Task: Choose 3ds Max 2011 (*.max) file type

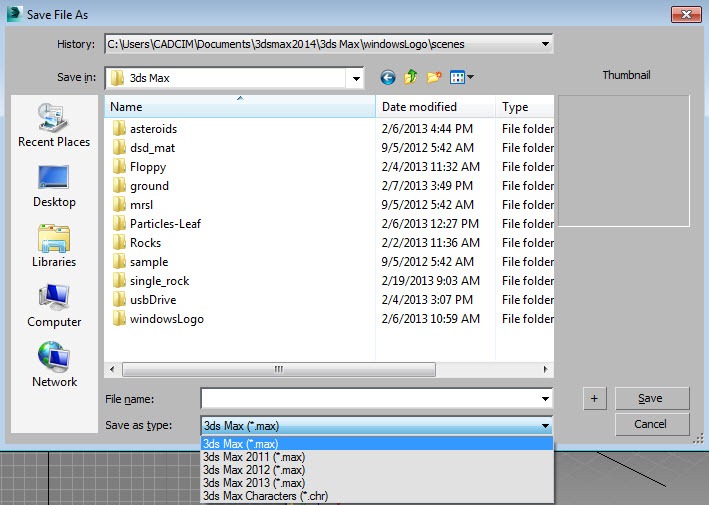Action: click(377, 457)
